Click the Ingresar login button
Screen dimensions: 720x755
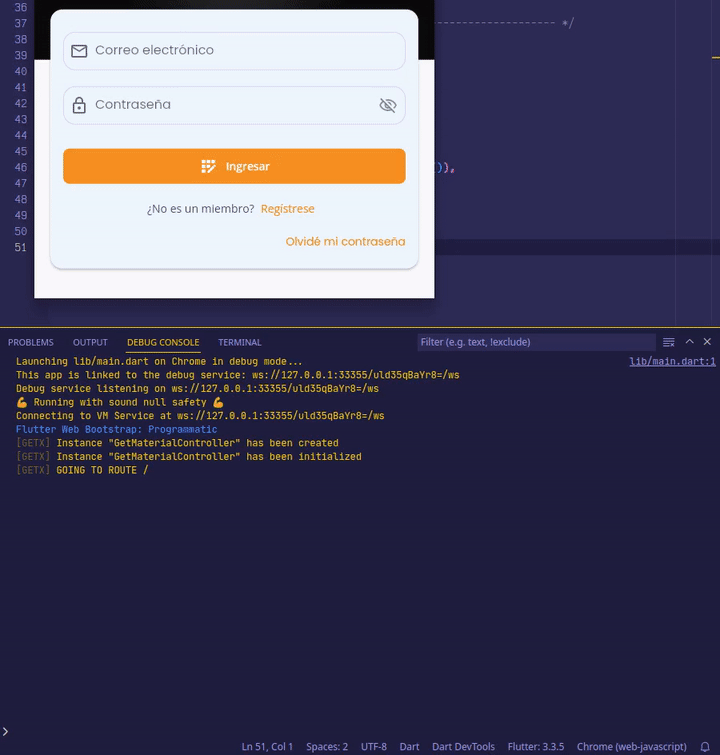[234, 166]
